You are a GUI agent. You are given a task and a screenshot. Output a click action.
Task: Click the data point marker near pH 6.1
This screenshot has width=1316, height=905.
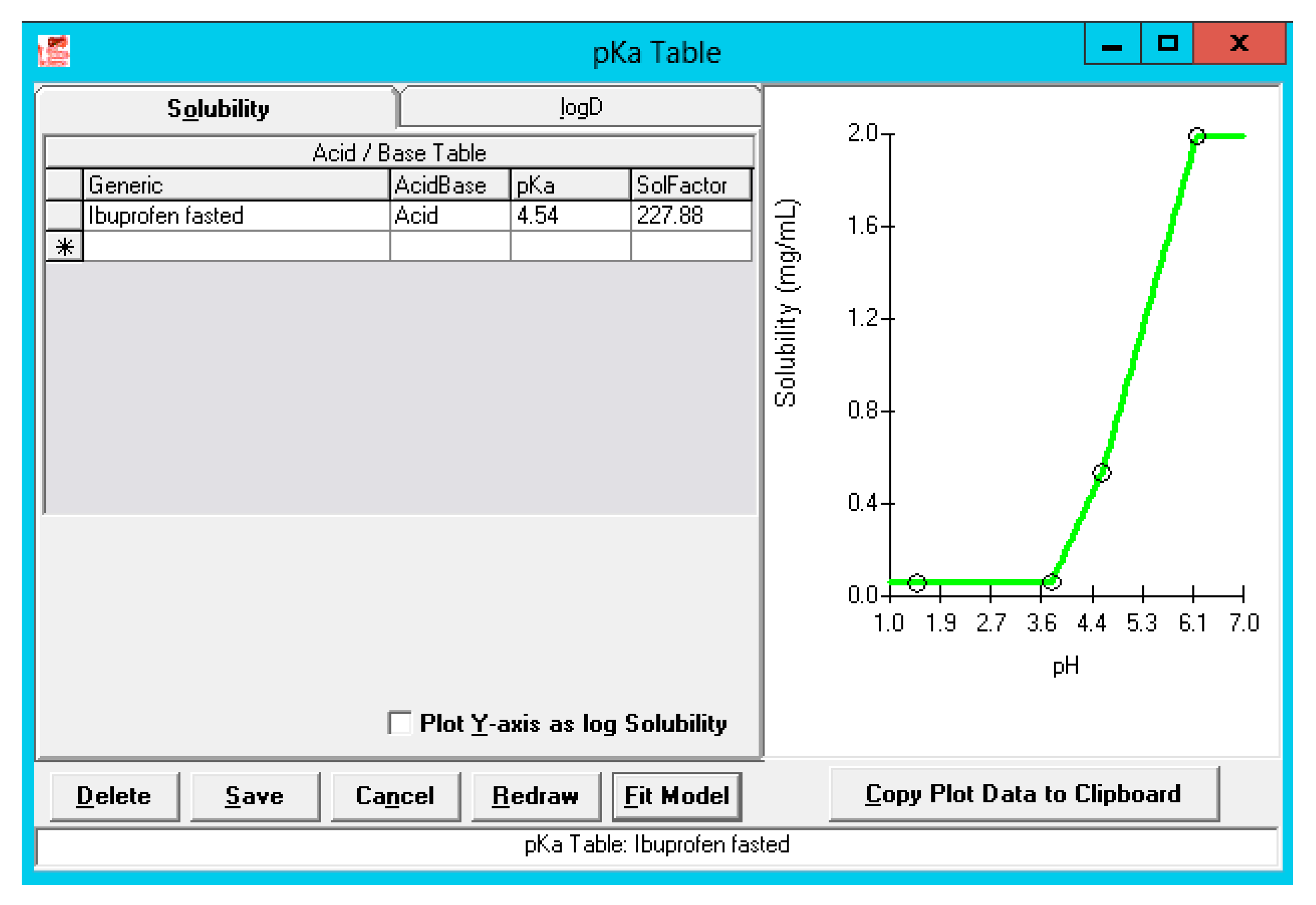[x=1197, y=136]
